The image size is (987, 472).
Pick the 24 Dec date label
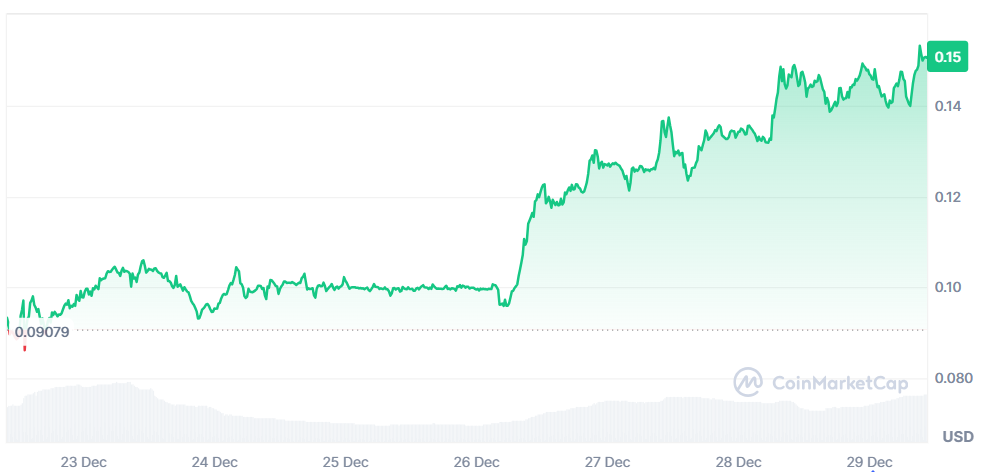[214, 462]
